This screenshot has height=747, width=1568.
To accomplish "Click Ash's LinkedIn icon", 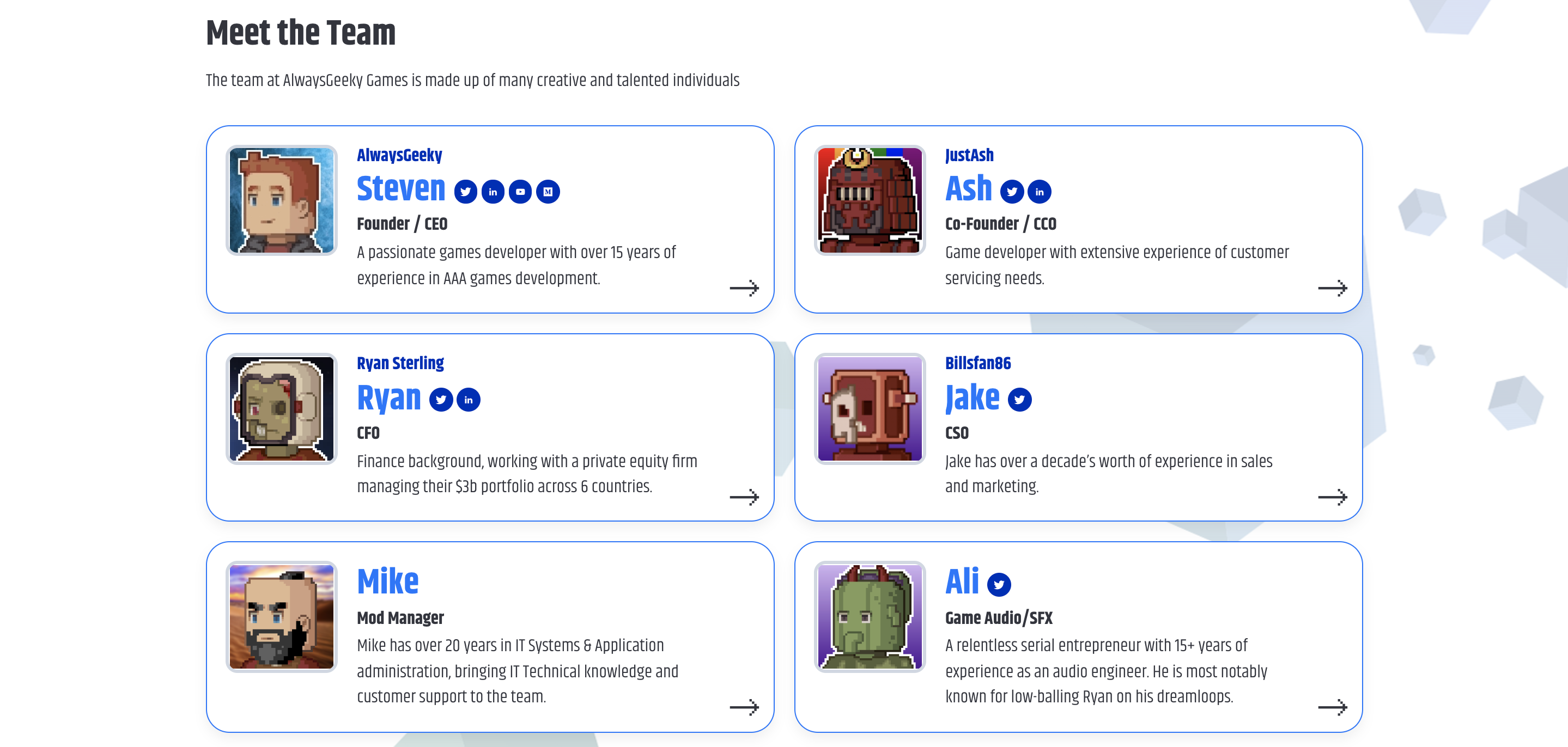I will pyautogui.click(x=1039, y=192).
